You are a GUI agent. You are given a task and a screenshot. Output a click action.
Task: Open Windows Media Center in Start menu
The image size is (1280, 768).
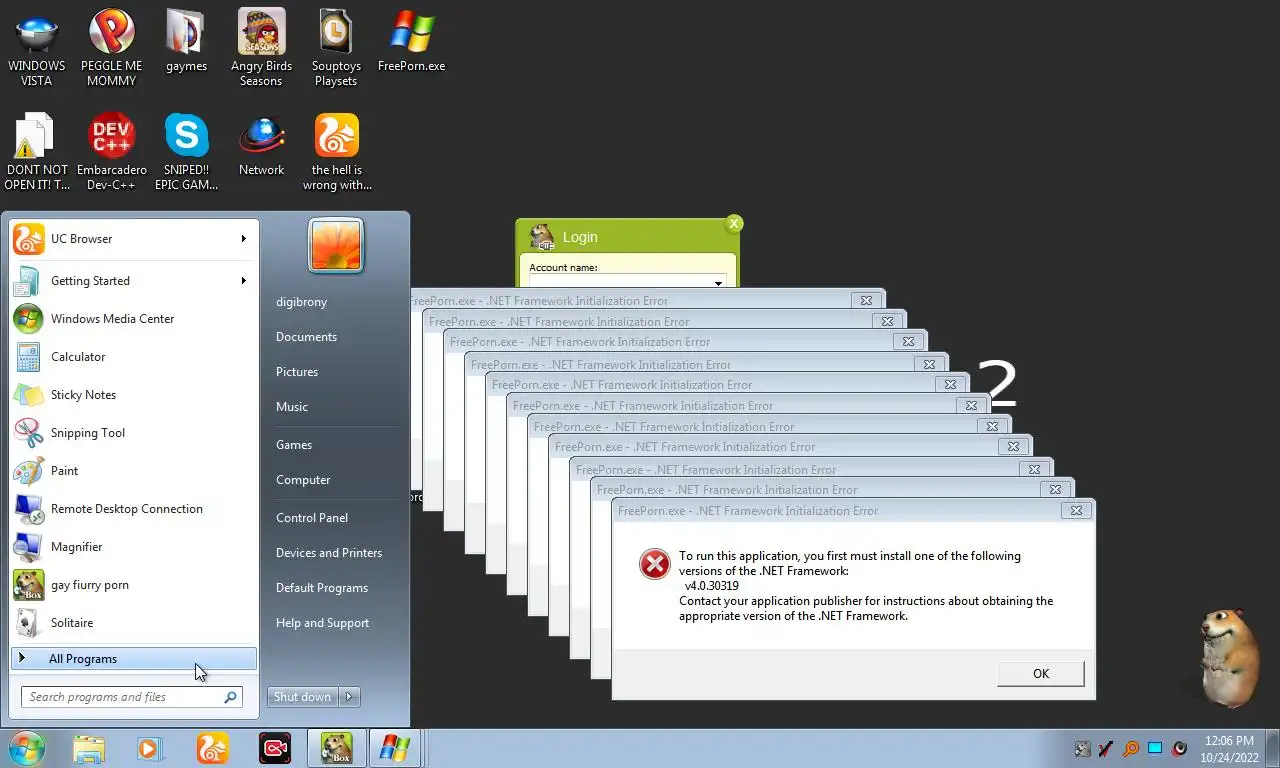[134, 319]
